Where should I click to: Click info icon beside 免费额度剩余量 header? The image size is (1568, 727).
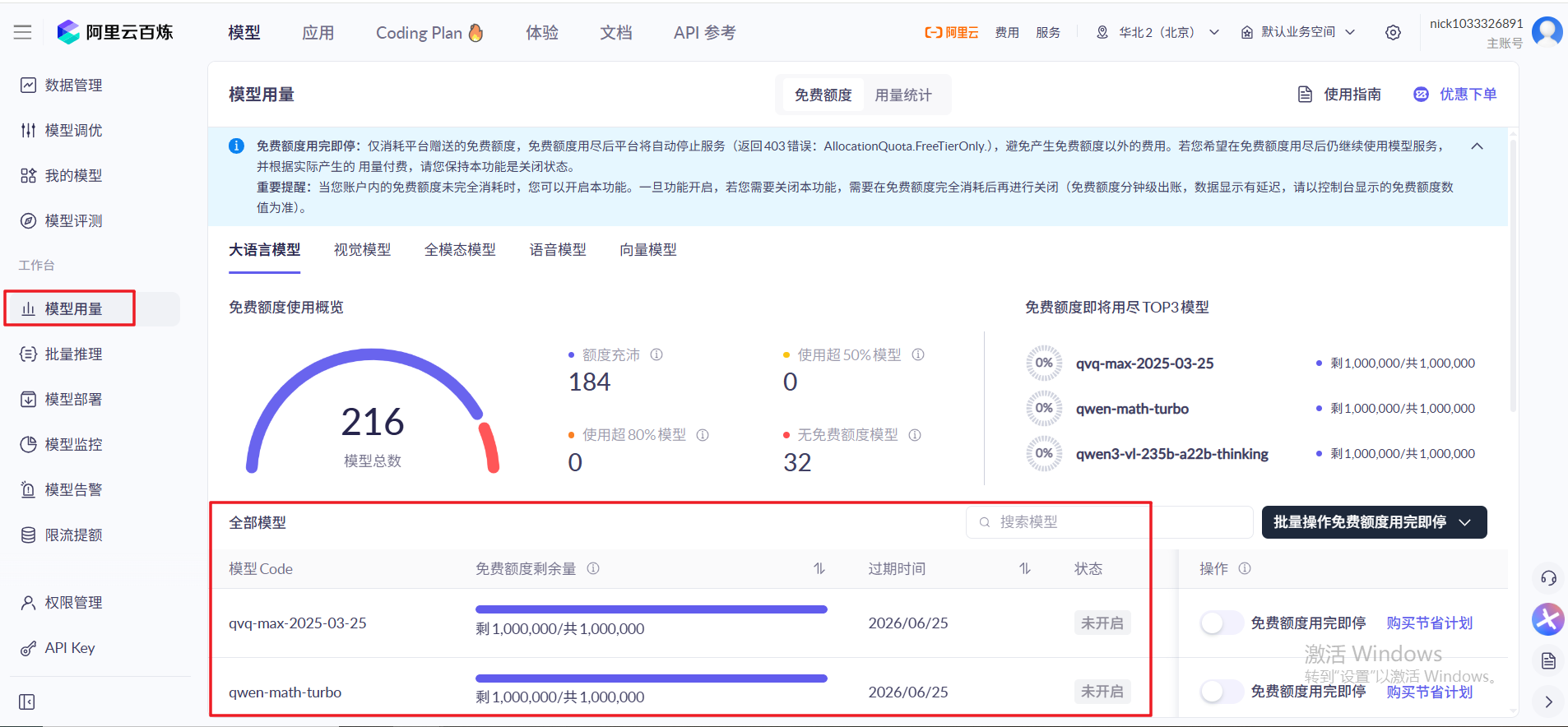[x=593, y=568]
